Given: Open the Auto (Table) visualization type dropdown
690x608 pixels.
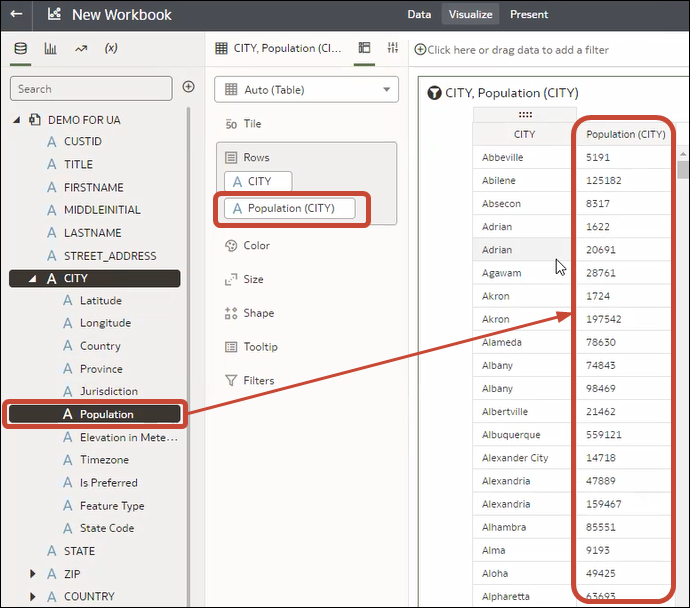Looking at the screenshot, I should (306, 90).
